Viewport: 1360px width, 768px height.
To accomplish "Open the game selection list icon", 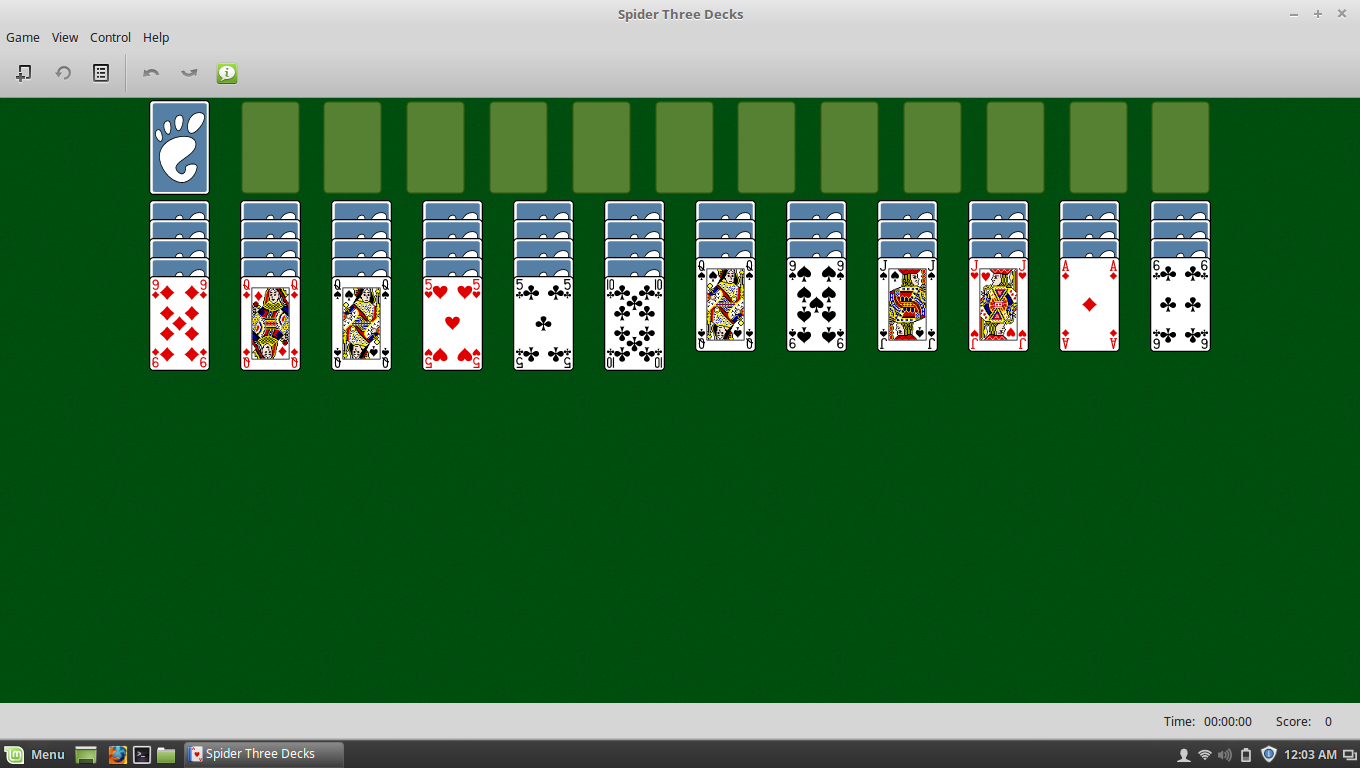I will (100, 72).
